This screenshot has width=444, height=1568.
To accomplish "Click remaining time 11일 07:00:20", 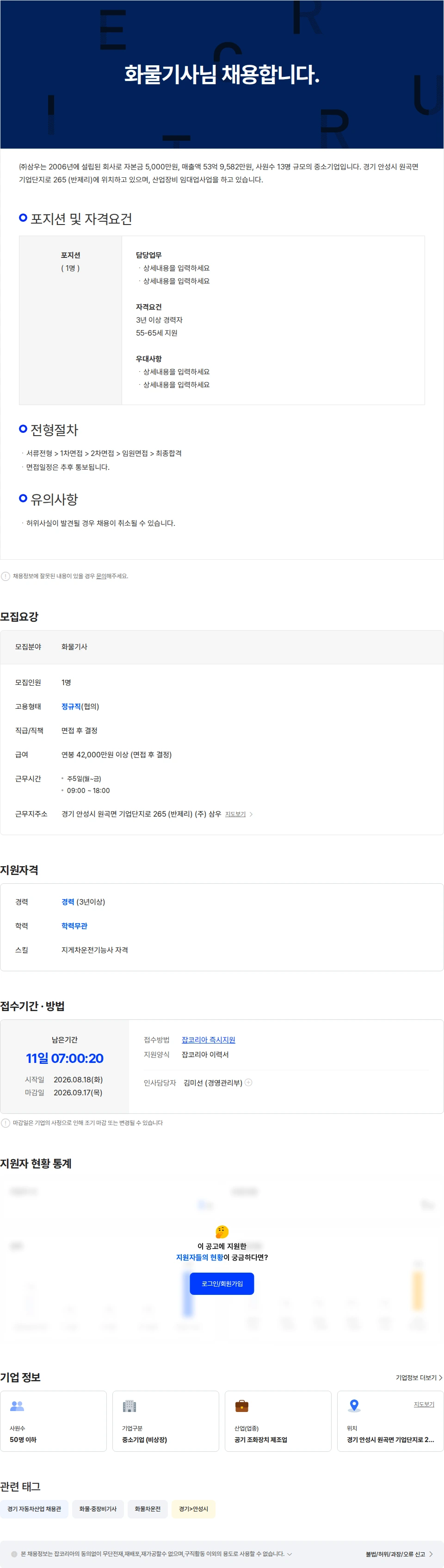I will point(64,1058).
